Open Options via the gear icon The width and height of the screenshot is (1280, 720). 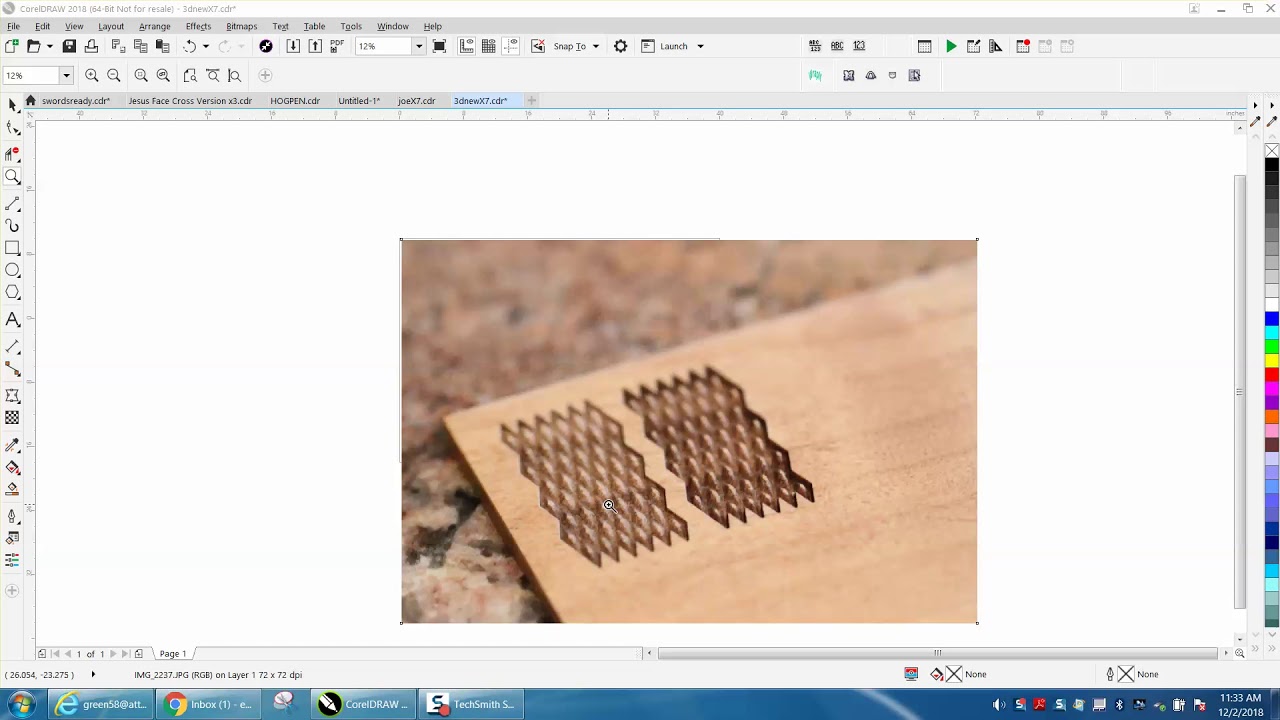pos(620,46)
